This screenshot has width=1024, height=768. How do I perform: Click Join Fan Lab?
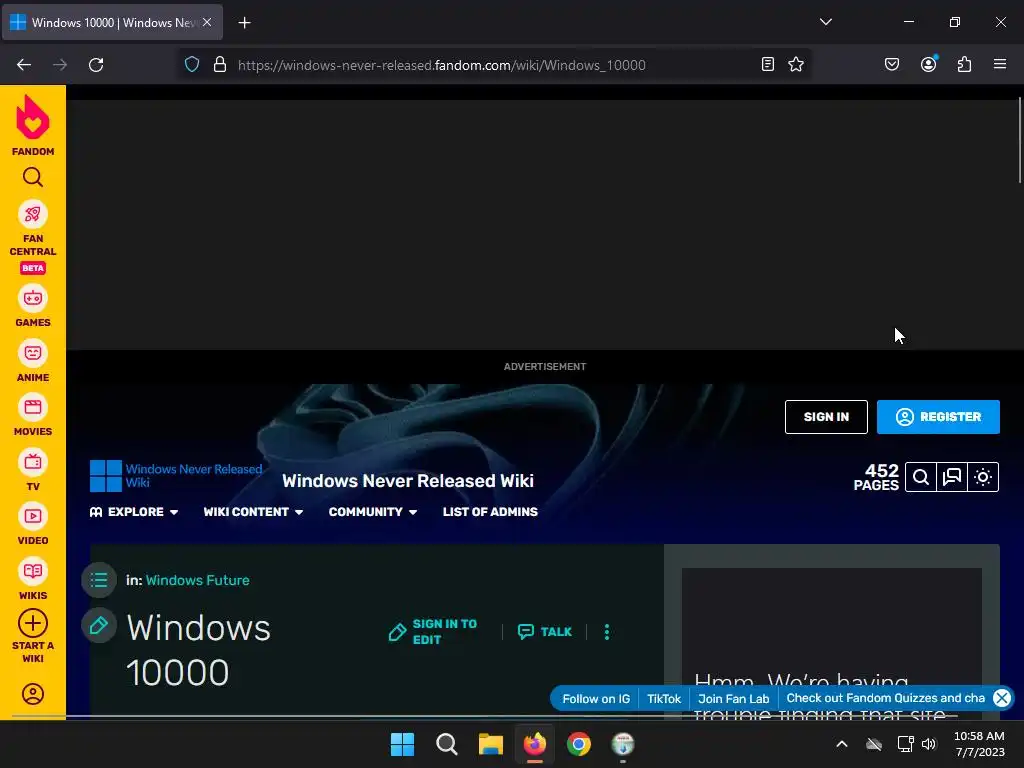coord(733,699)
